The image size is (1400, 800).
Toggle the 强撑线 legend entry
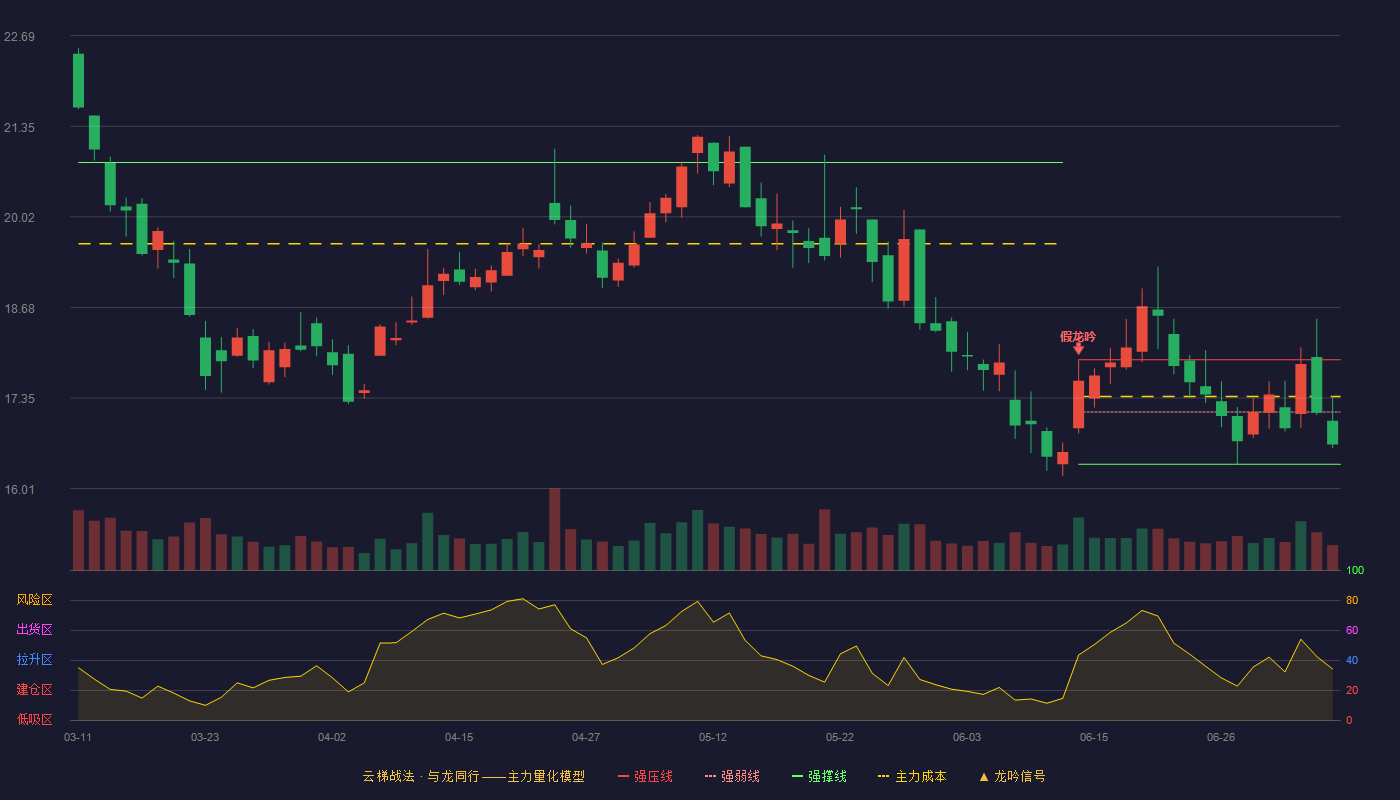[x=819, y=776]
